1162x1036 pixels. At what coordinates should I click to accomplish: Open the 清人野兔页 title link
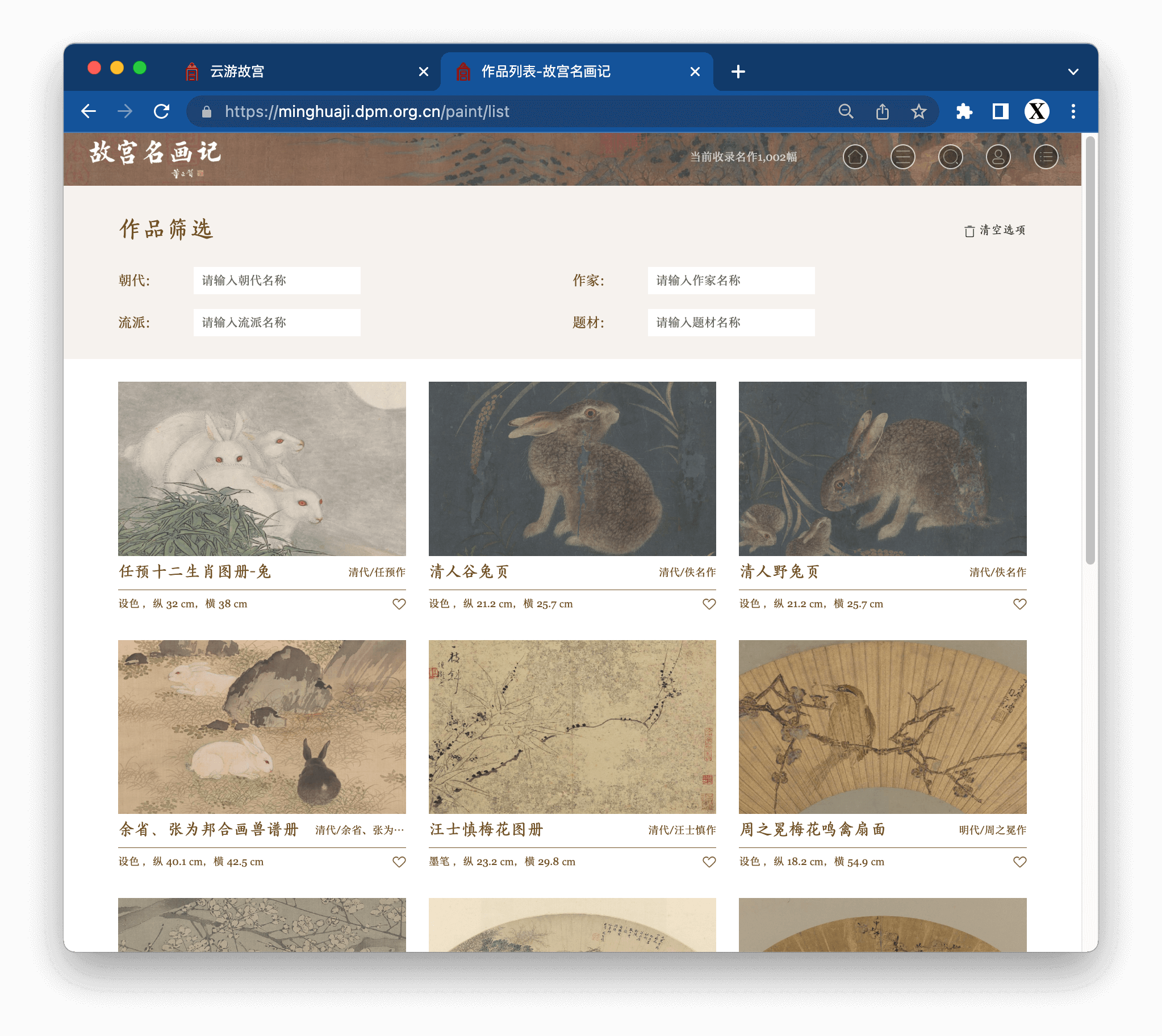point(780,571)
